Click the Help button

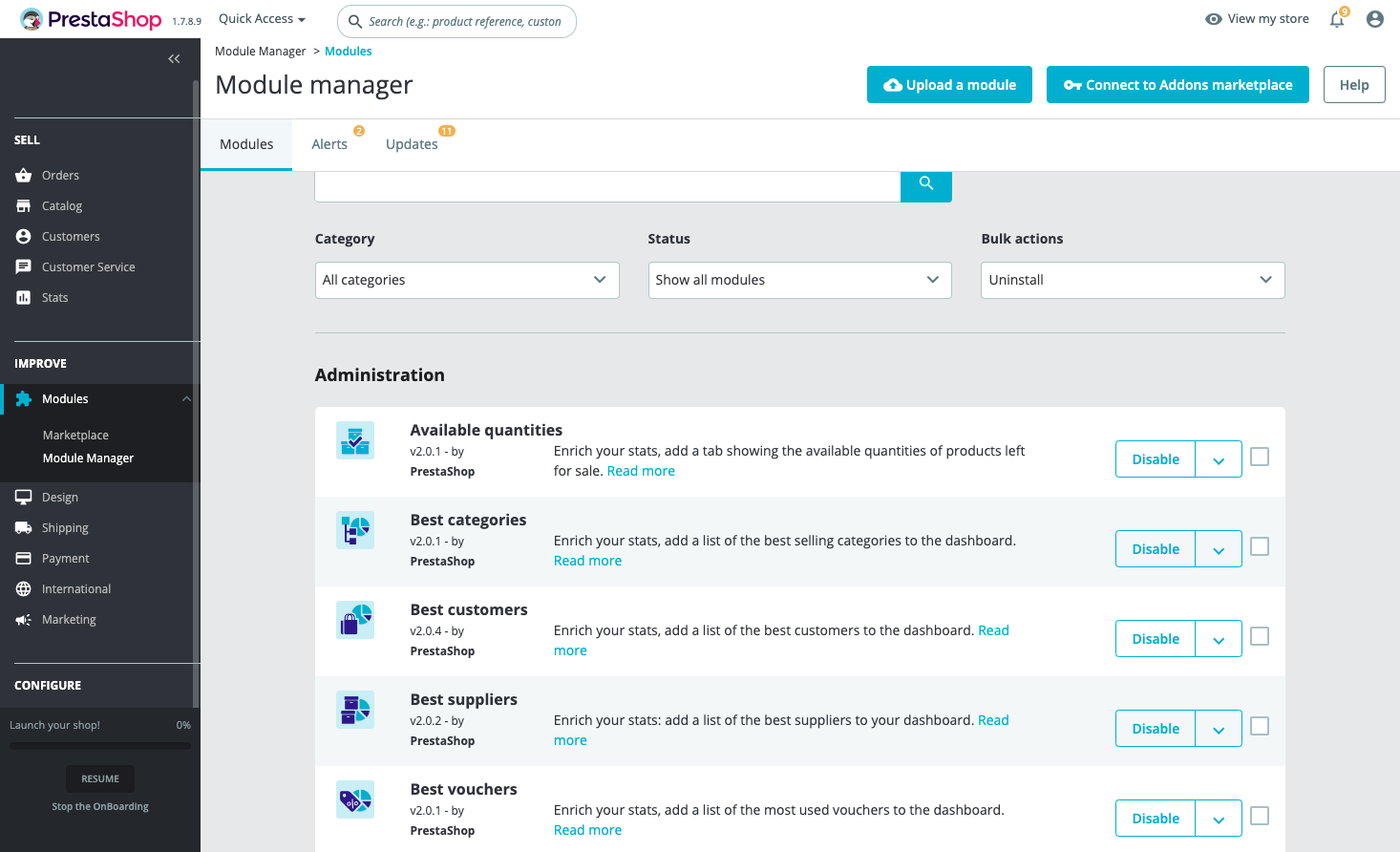[1354, 85]
